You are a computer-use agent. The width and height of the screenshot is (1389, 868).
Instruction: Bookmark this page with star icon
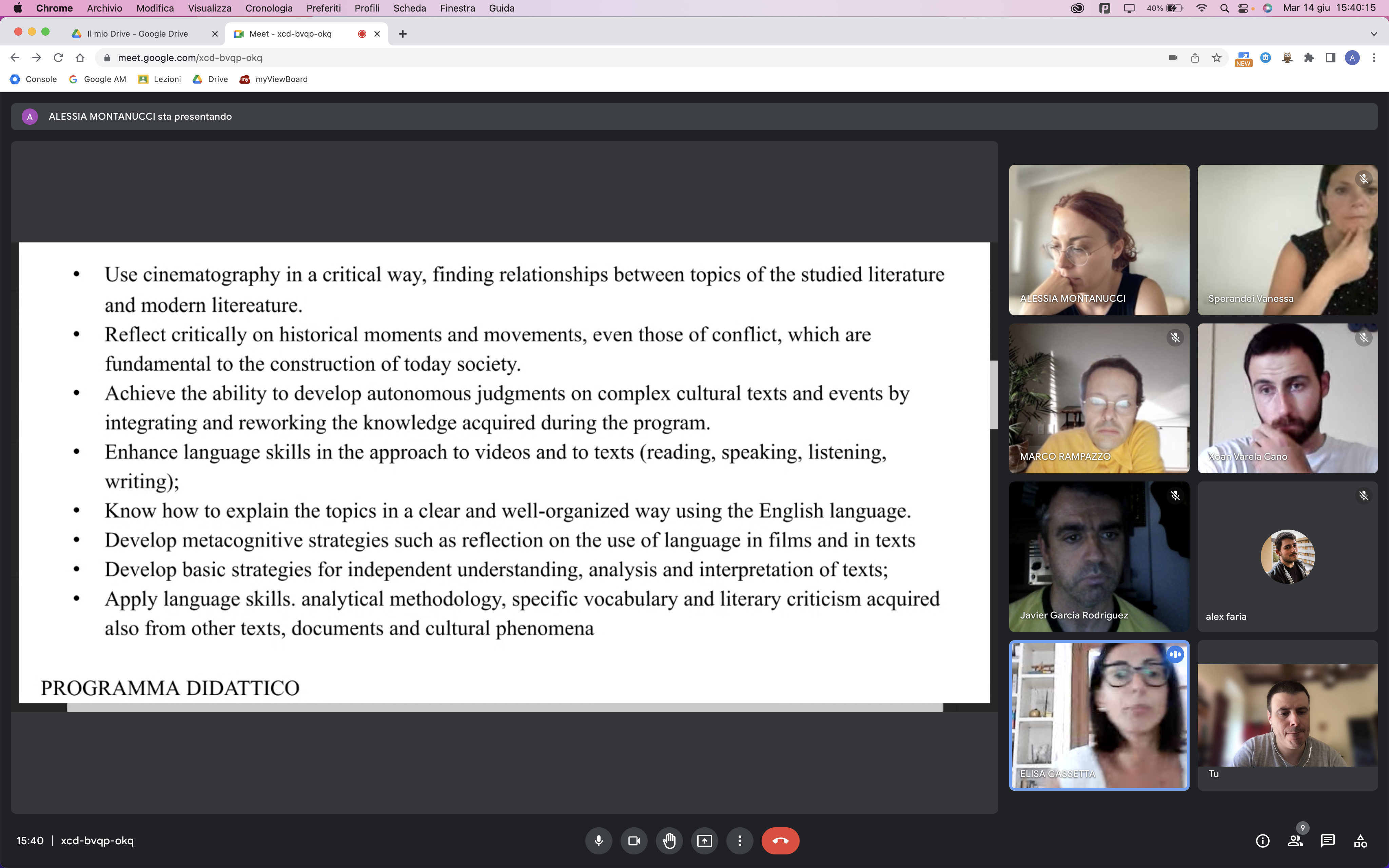1216,57
